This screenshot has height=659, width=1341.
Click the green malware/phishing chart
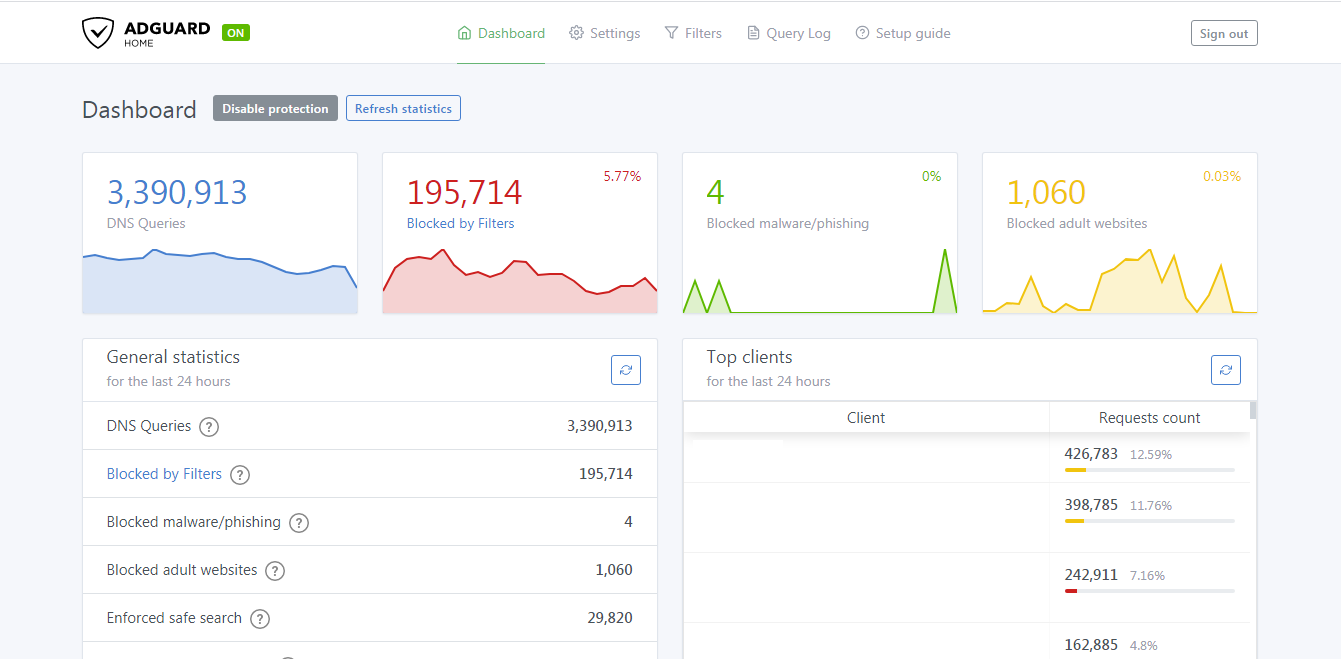pyautogui.click(x=820, y=281)
